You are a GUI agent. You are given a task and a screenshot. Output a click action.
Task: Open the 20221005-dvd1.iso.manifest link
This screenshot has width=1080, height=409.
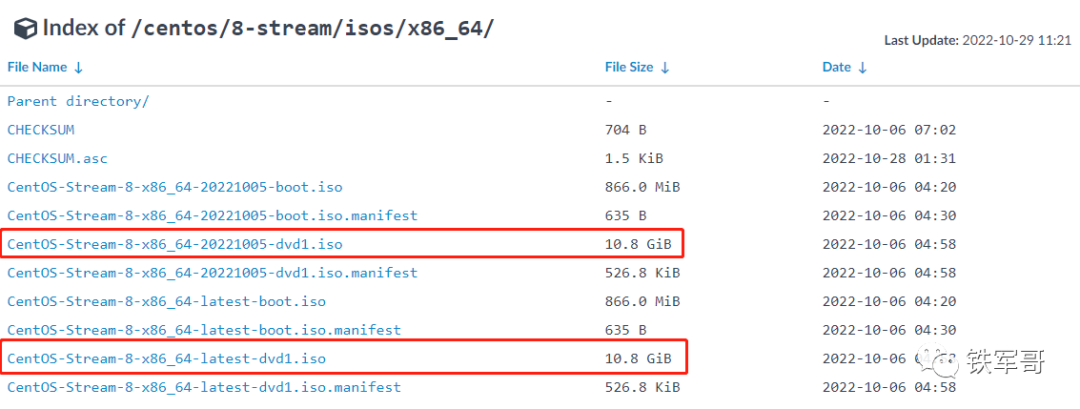pyautogui.click(x=212, y=272)
